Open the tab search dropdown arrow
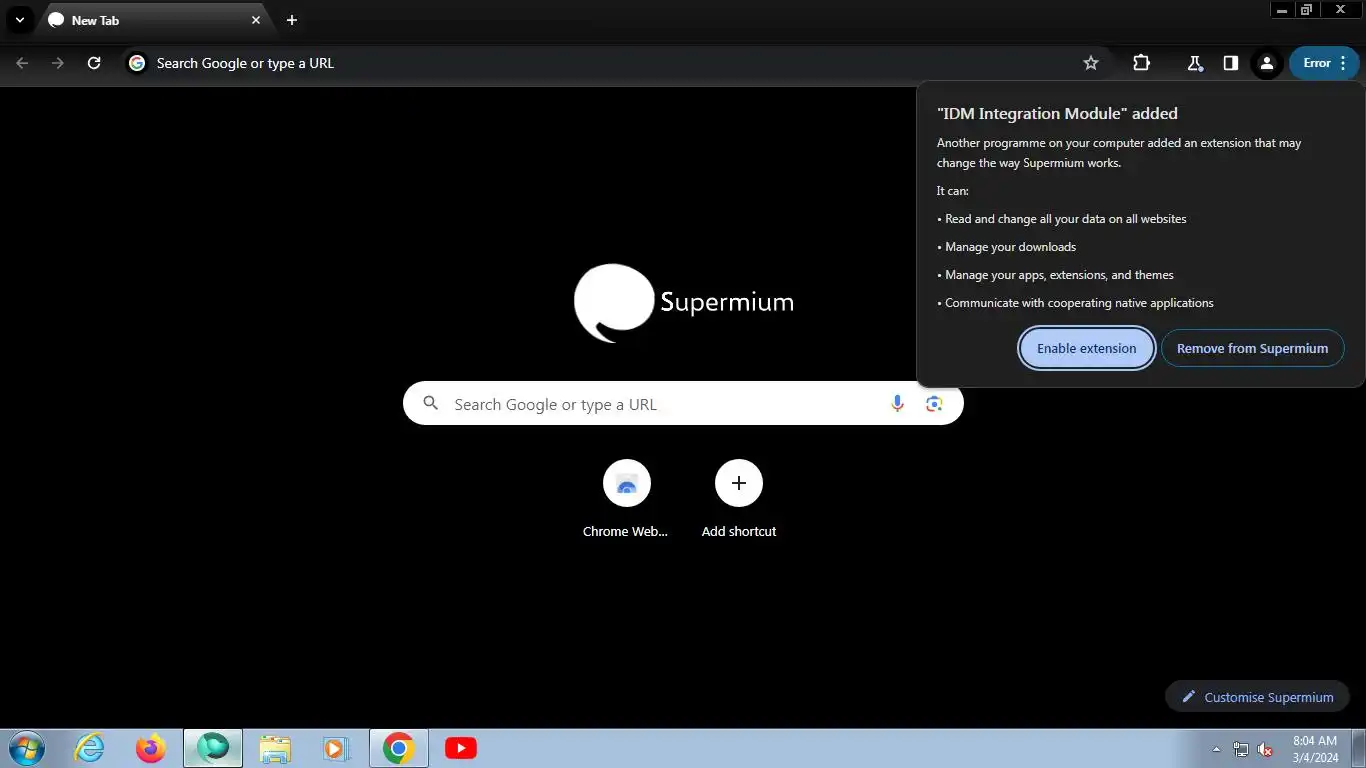Image resolution: width=1366 pixels, height=768 pixels. click(19, 20)
